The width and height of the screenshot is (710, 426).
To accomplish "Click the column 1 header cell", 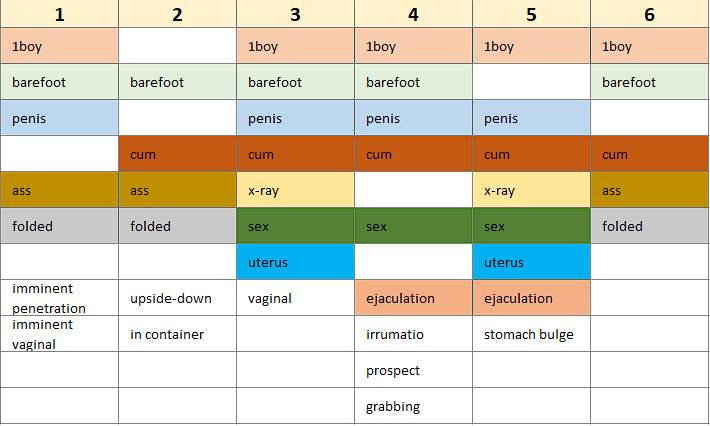I will [x=59, y=14].
